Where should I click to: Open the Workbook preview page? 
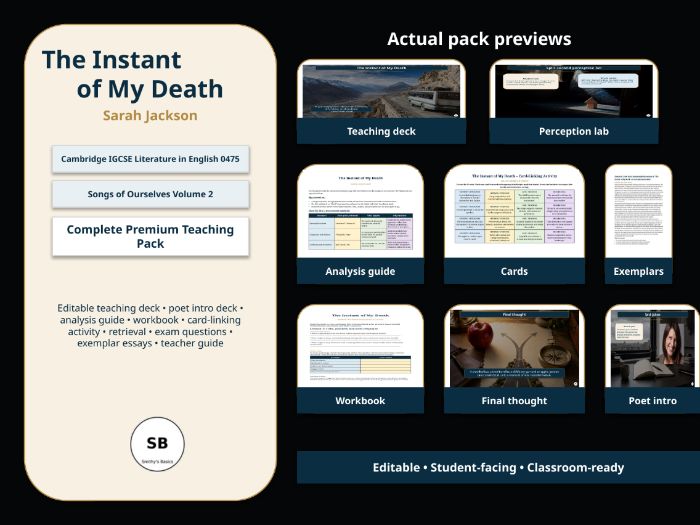point(360,347)
